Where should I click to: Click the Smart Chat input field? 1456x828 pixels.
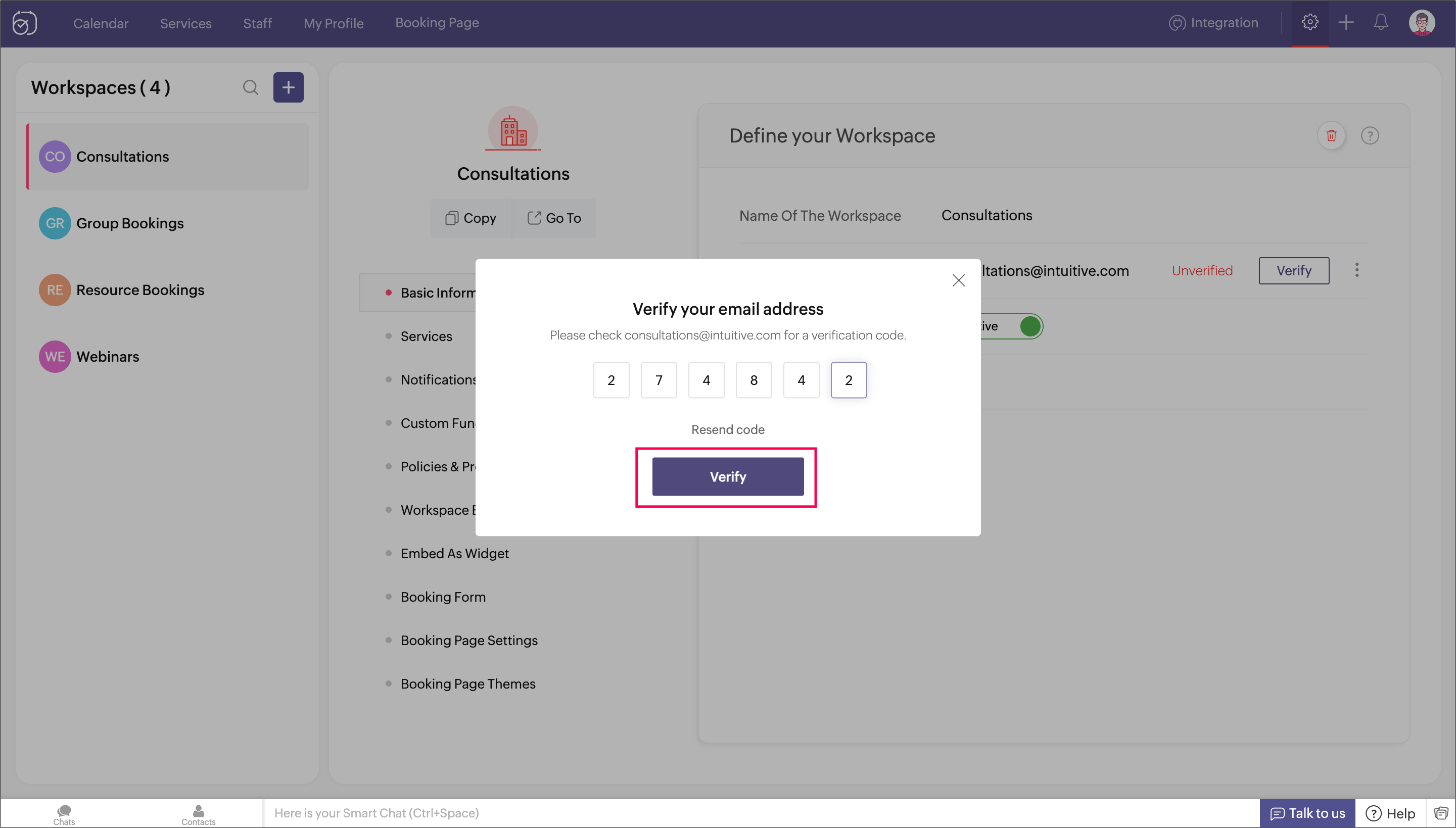760,813
